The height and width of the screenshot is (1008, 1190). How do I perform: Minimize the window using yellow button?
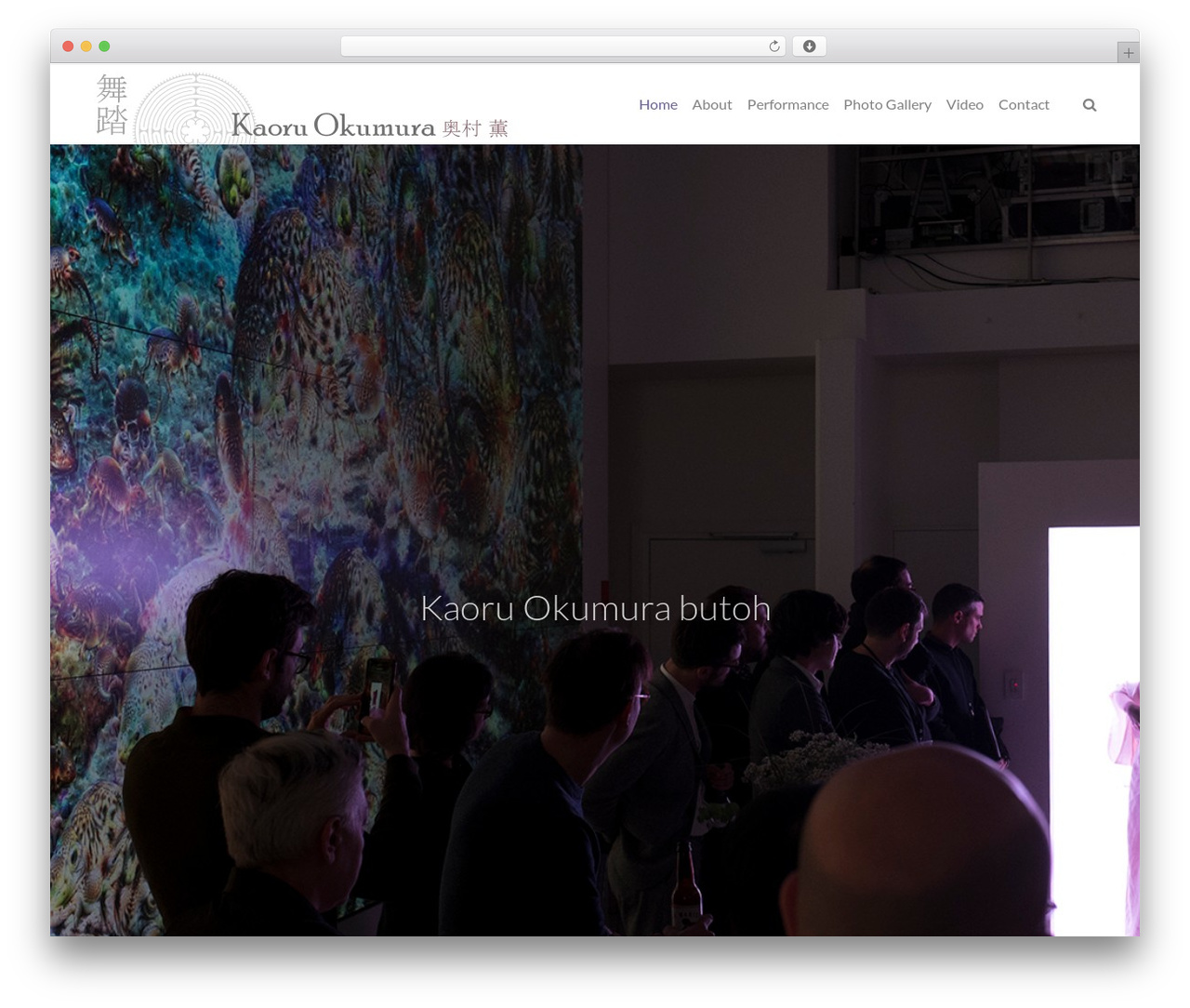[x=86, y=46]
